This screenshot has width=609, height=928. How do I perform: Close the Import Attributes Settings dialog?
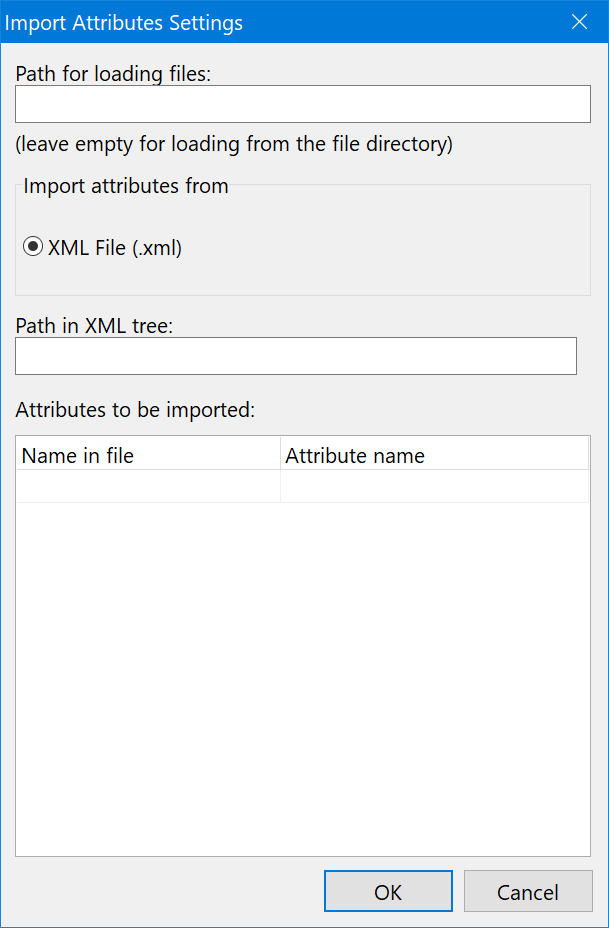tap(580, 21)
